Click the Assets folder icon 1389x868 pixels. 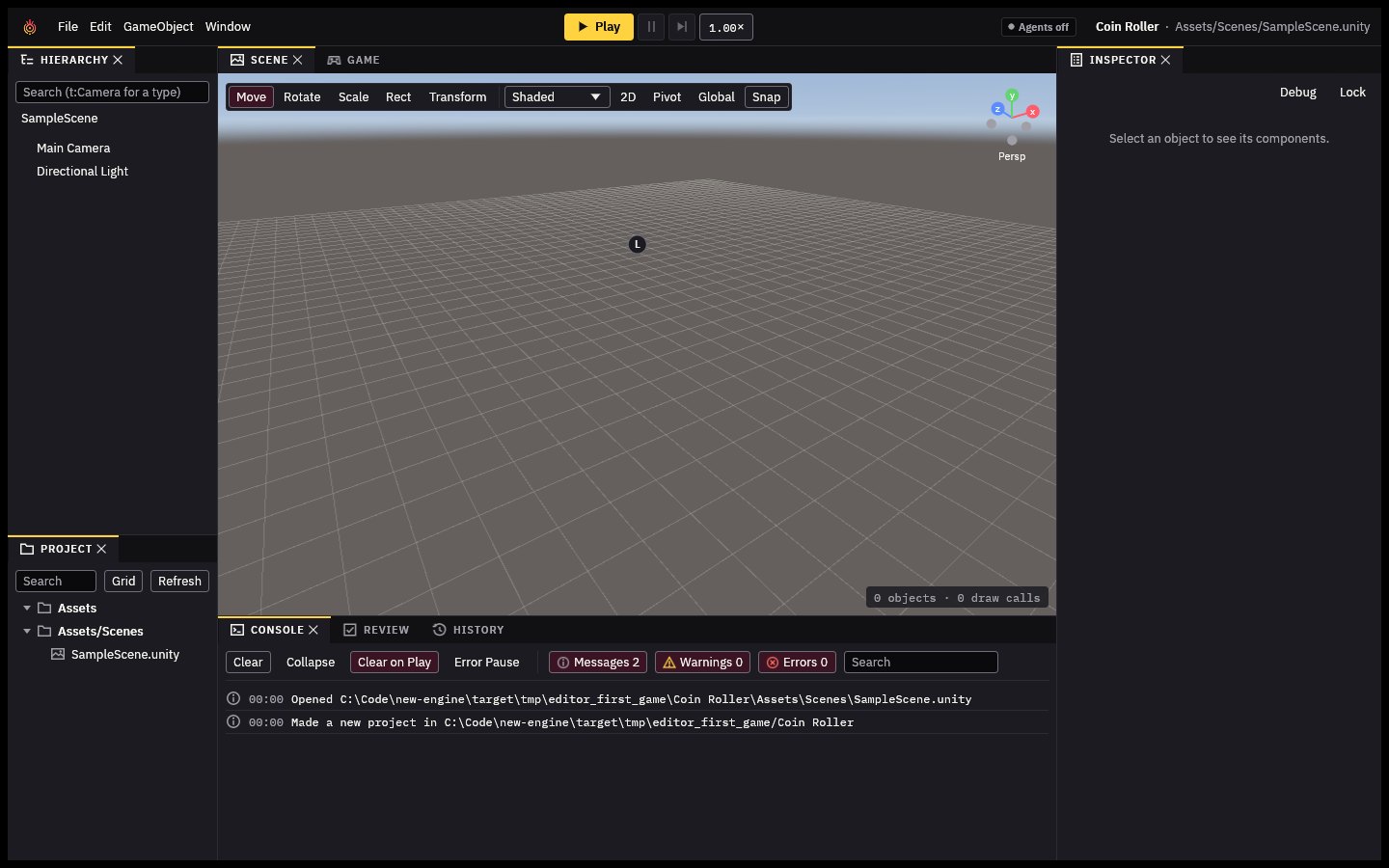coord(44,608)
